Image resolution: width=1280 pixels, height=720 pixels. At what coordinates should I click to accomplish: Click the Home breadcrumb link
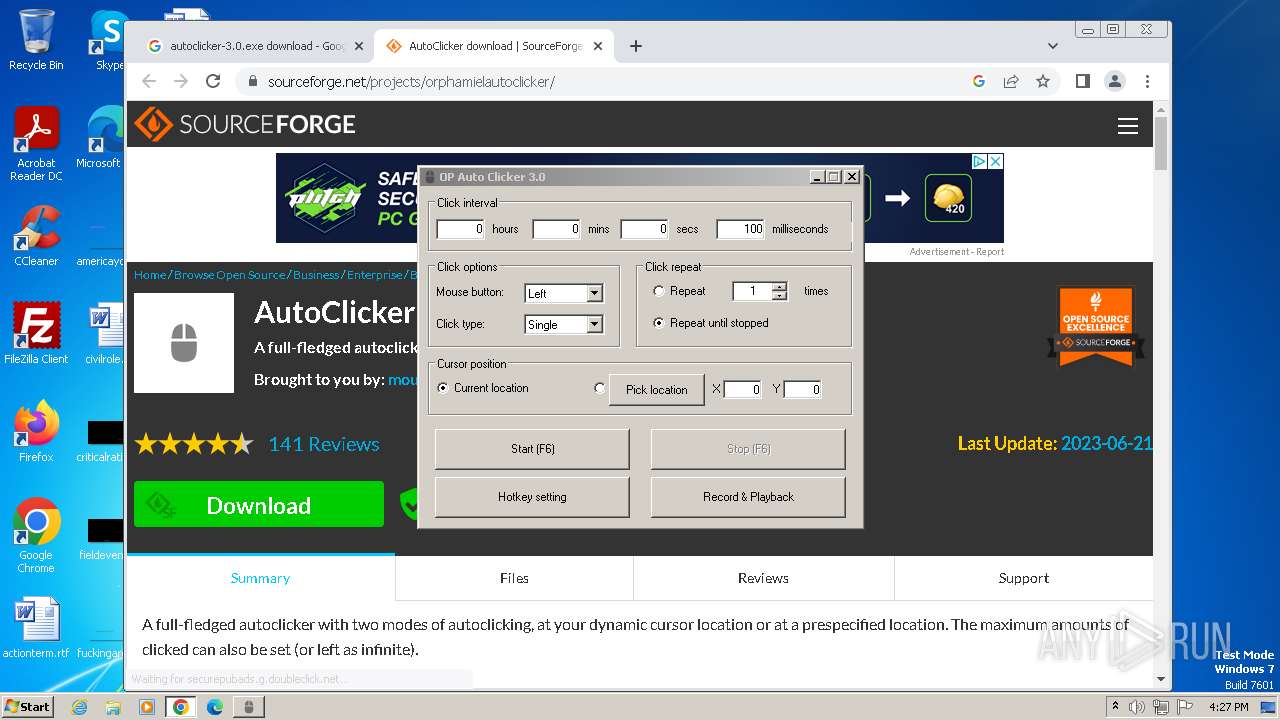coord(150,275)
